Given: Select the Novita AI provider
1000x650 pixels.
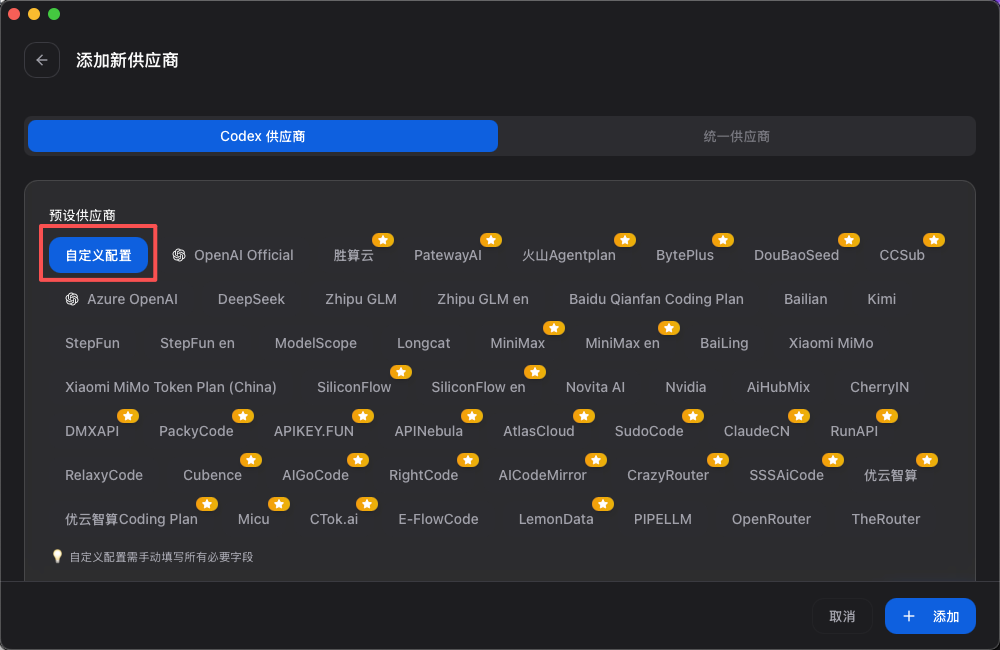Looking at the screenshot, I should coord(595,387).
